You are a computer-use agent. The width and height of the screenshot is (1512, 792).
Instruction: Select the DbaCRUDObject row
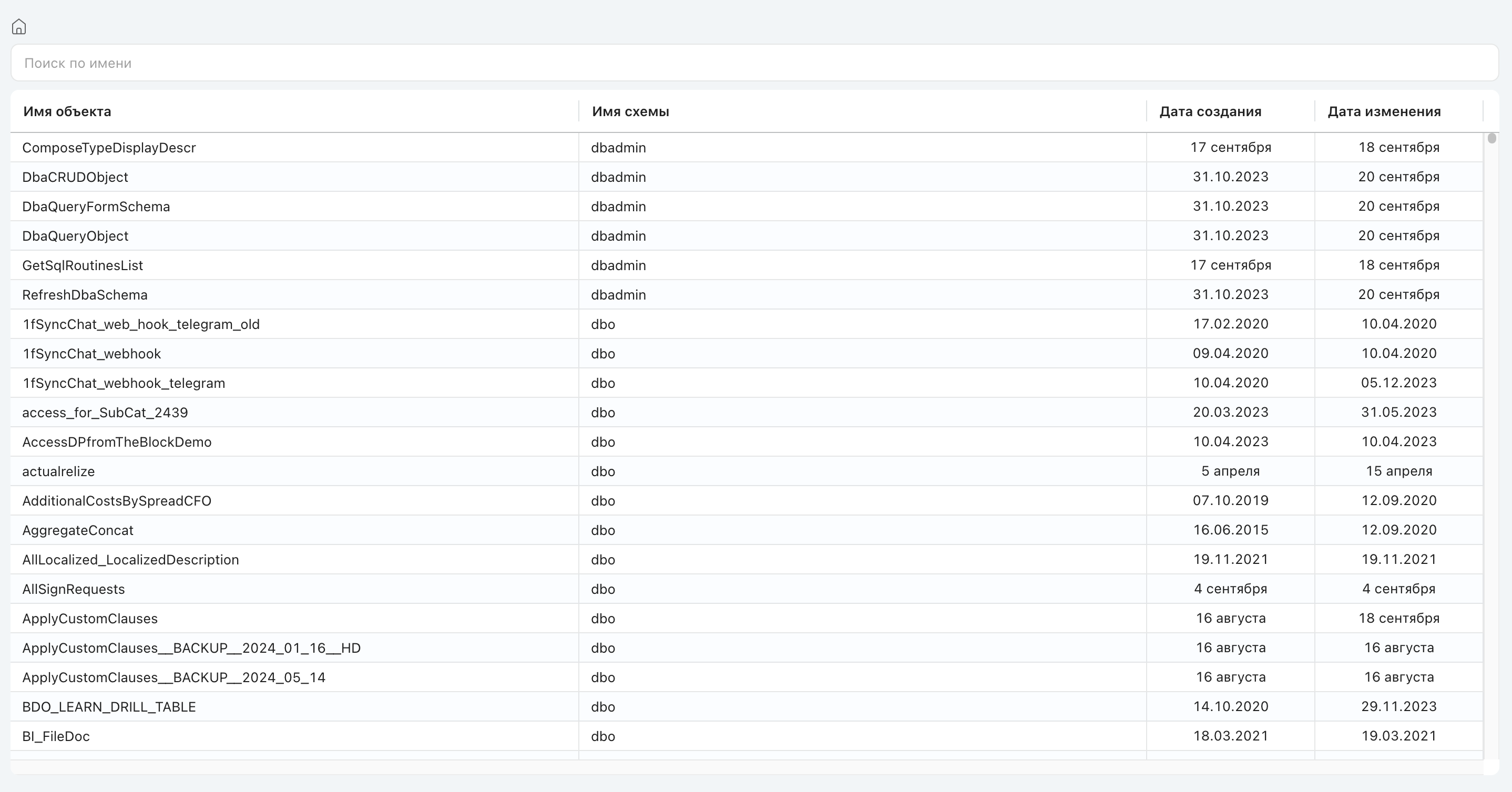tap(747, 177)
